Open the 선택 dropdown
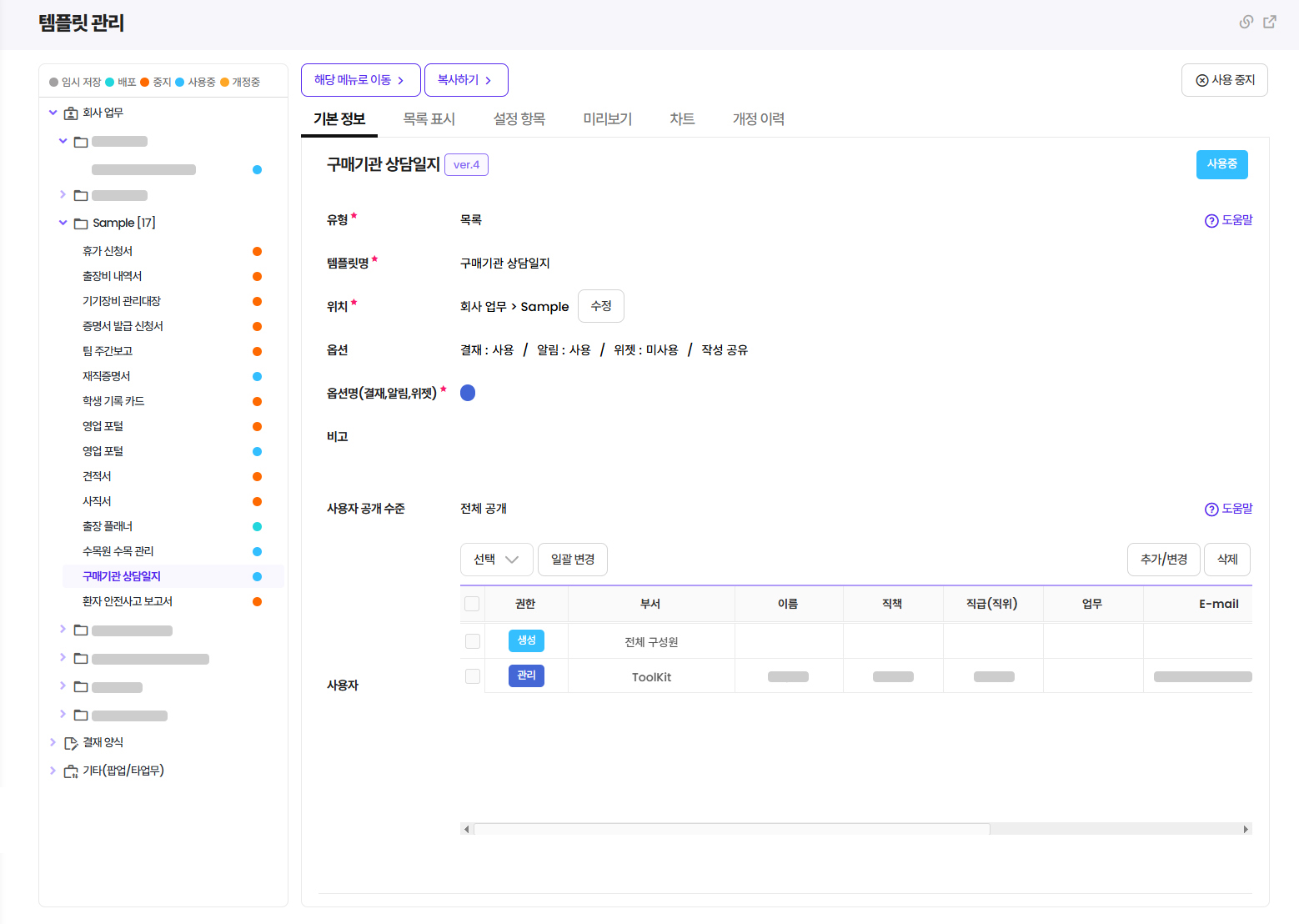Viewport: 1299px width, 924px height. click(x=496, y=560)
